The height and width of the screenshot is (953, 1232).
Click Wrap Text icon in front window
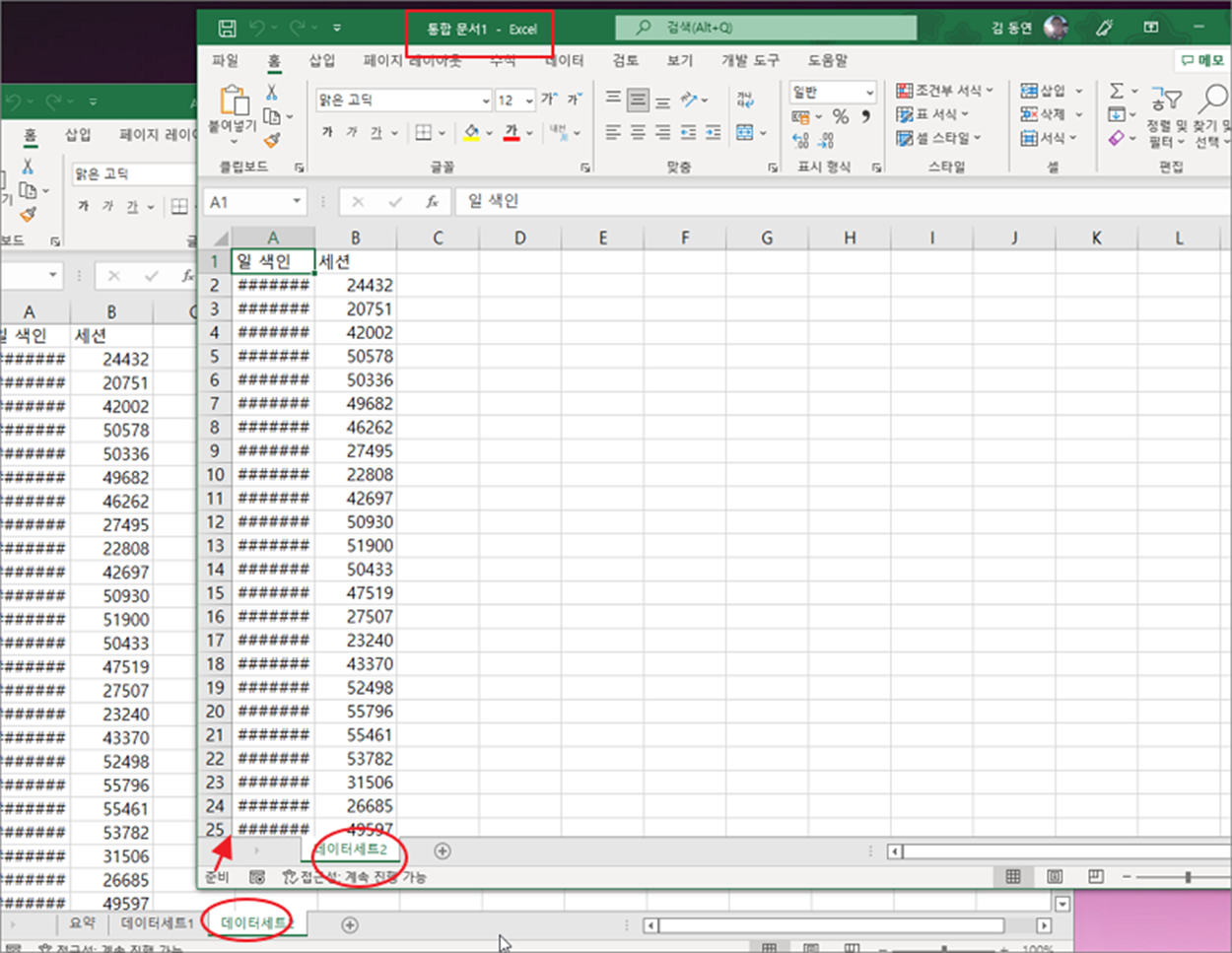[745, 100]
